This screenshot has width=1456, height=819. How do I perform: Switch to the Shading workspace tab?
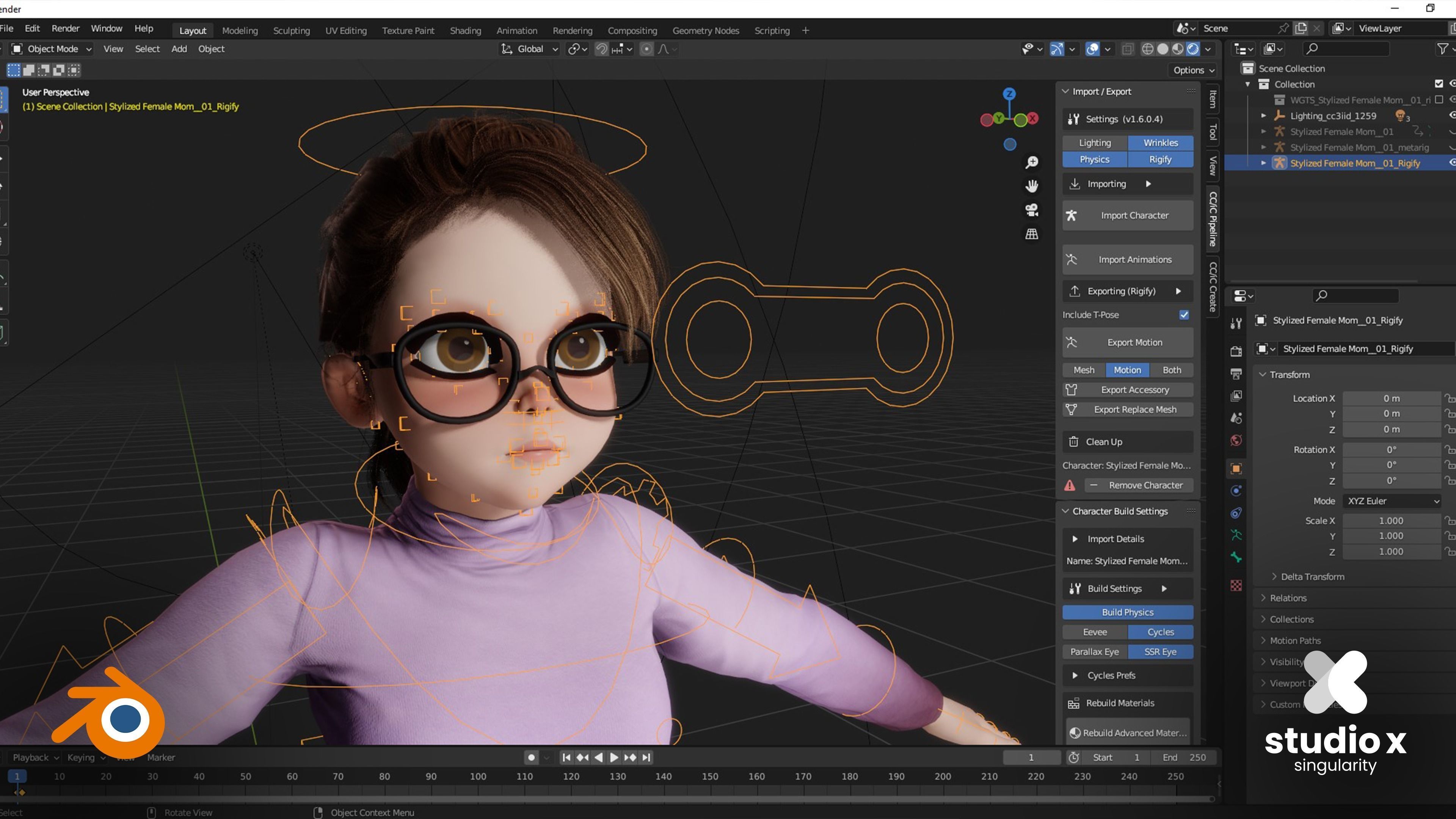coord(466,30)
